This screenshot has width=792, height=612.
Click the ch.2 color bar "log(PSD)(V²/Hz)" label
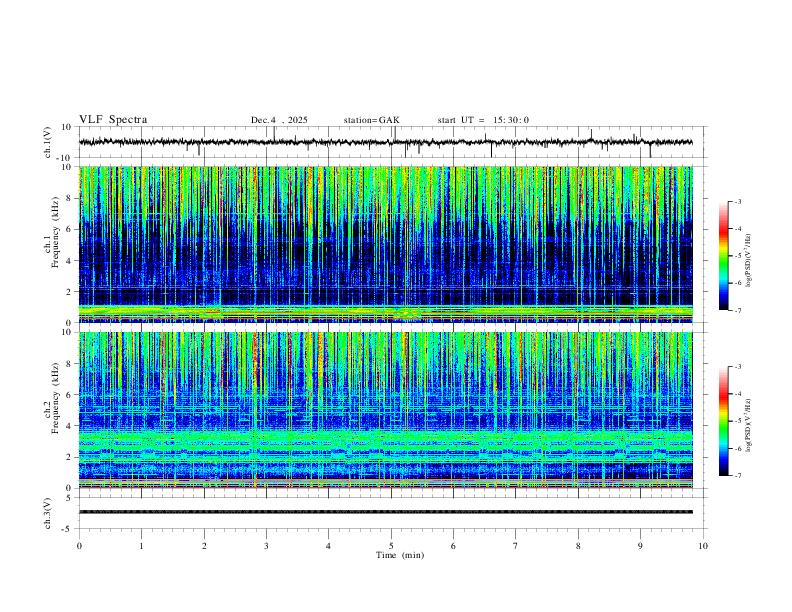(x=749, y=426)
